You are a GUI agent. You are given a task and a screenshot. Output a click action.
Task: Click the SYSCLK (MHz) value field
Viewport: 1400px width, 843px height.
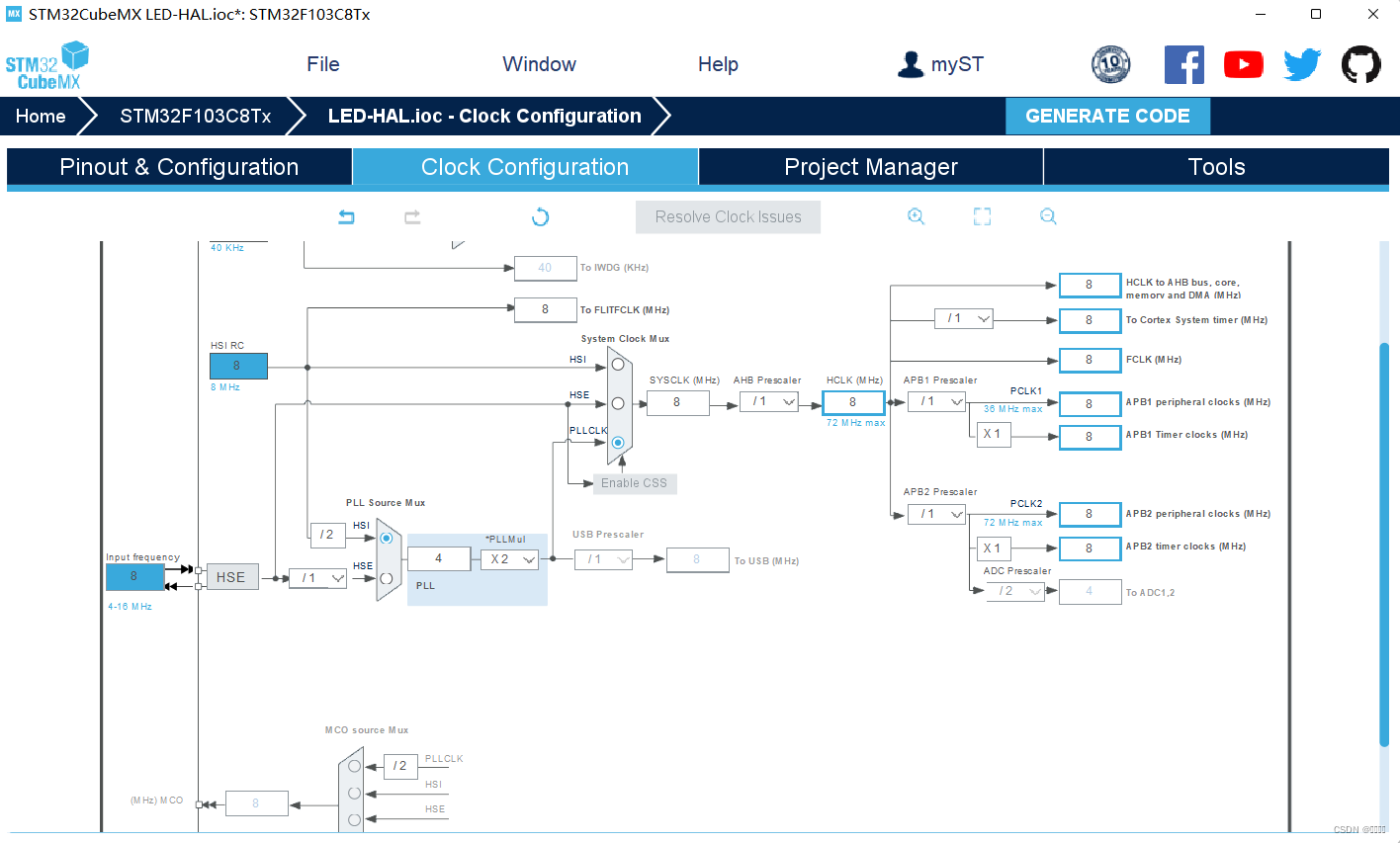click(x=677, y=402)
